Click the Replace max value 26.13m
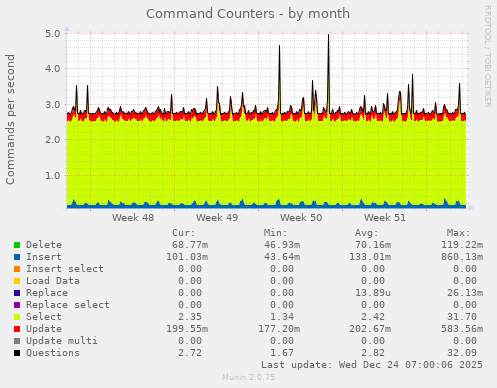This screenshot has height=388, width=497. click(x=465, y=293)
